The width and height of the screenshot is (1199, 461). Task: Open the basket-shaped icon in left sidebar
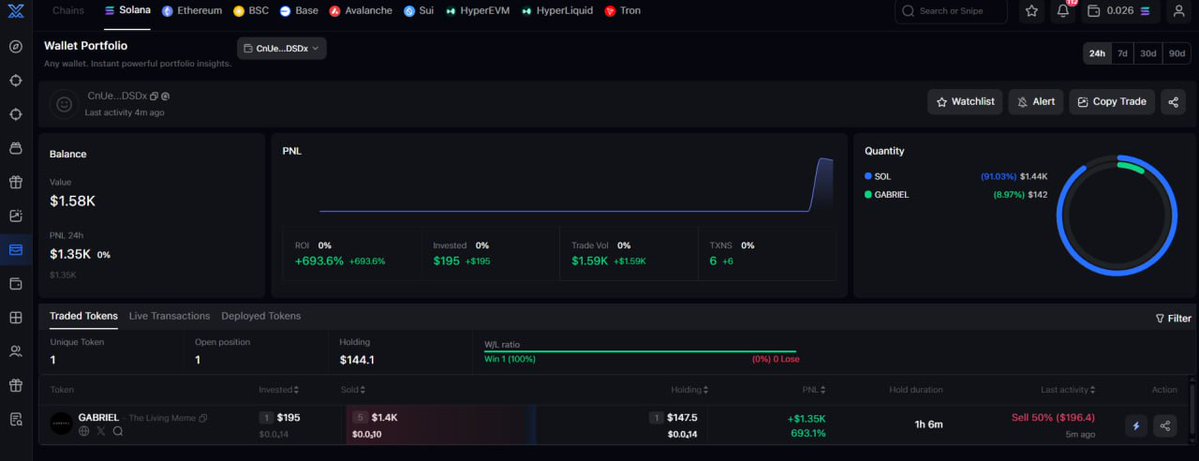tap(15, 148)
